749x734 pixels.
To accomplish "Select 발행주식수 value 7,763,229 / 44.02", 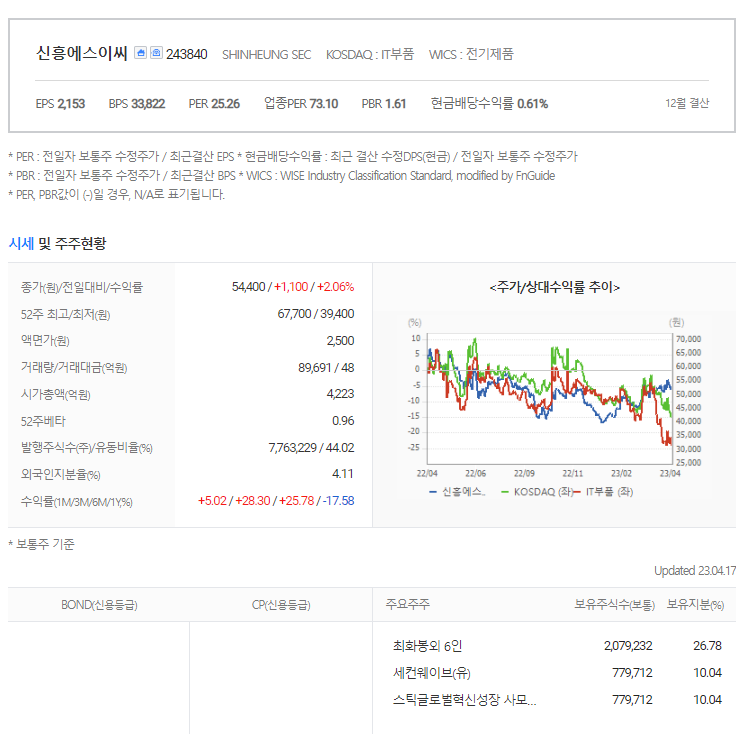I will 311,447.
